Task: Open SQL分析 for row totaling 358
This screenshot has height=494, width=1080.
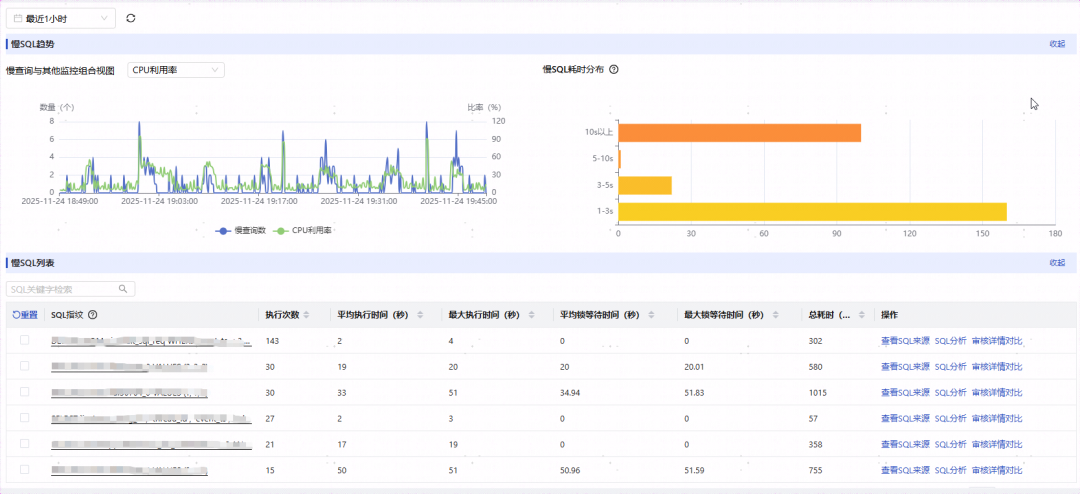Action: click(951, 444)
